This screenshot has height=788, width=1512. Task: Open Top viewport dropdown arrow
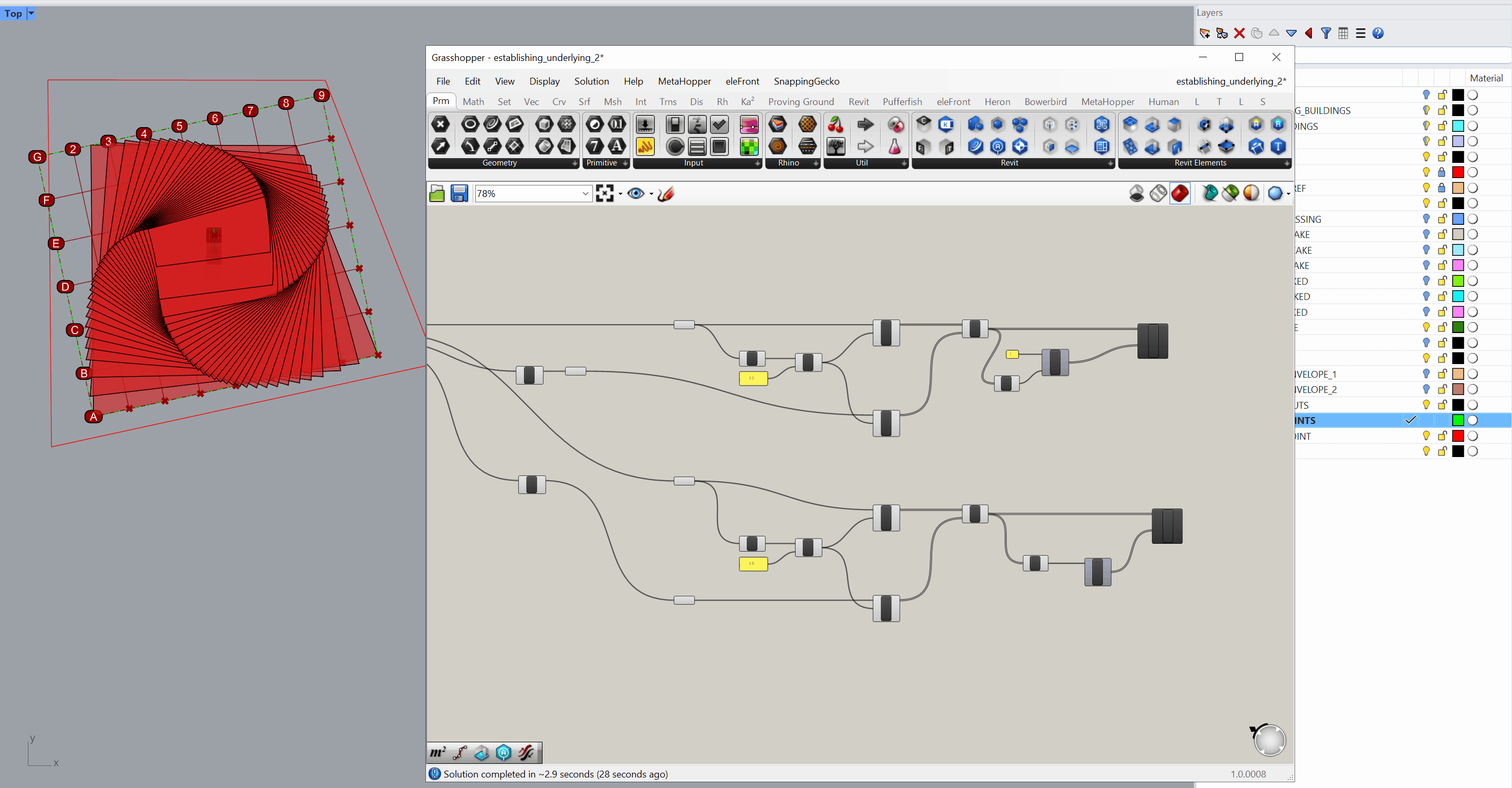tap(31, 13)
